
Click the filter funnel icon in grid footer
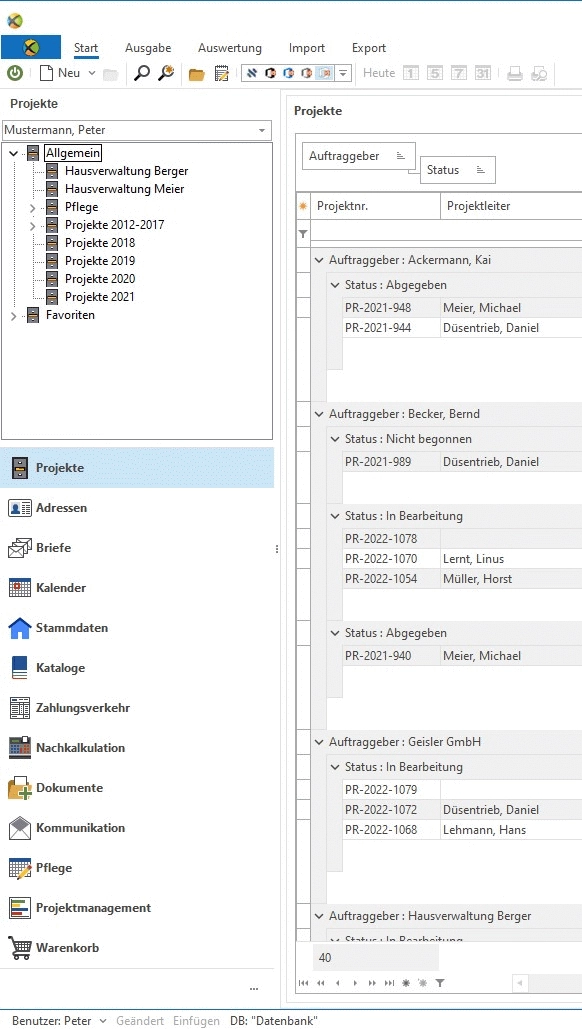[x=440, y=983]
